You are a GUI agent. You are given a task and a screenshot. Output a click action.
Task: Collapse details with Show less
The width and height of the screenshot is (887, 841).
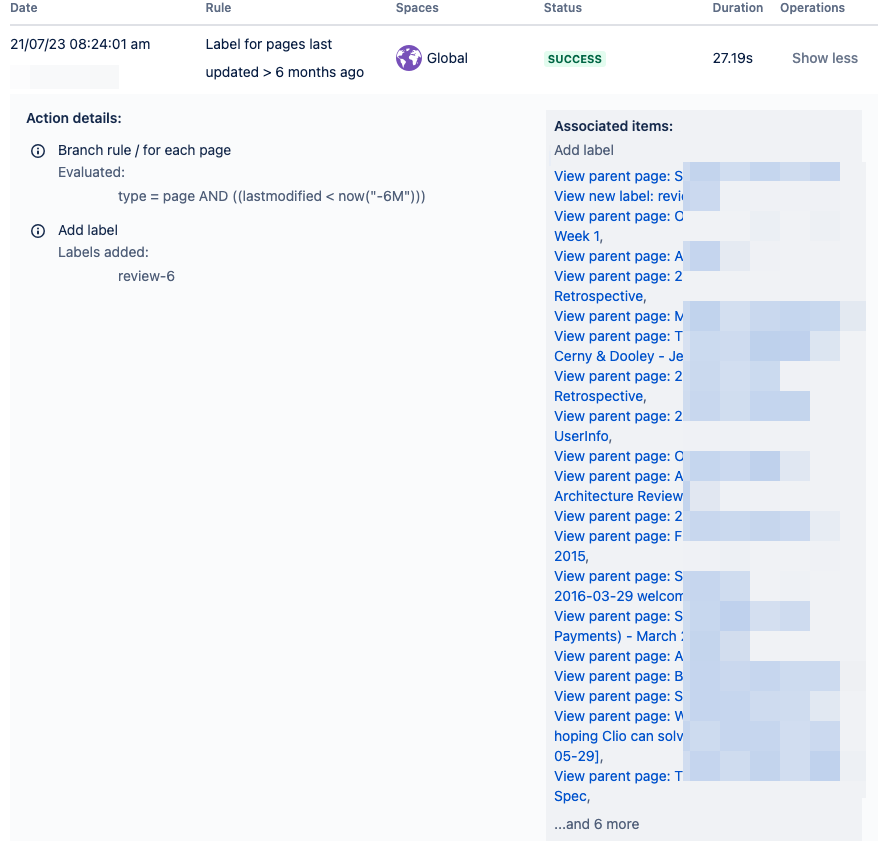point(824,58)
